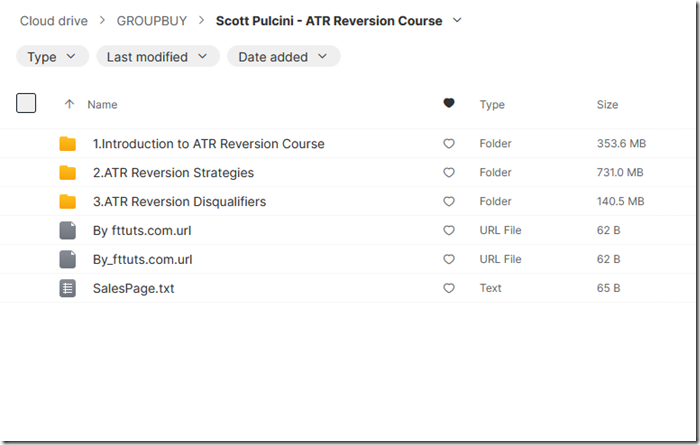This screenshot has height=445, width=700.
Task: Toggle heart on By_fttuts.com.url row
Action: 449,259
